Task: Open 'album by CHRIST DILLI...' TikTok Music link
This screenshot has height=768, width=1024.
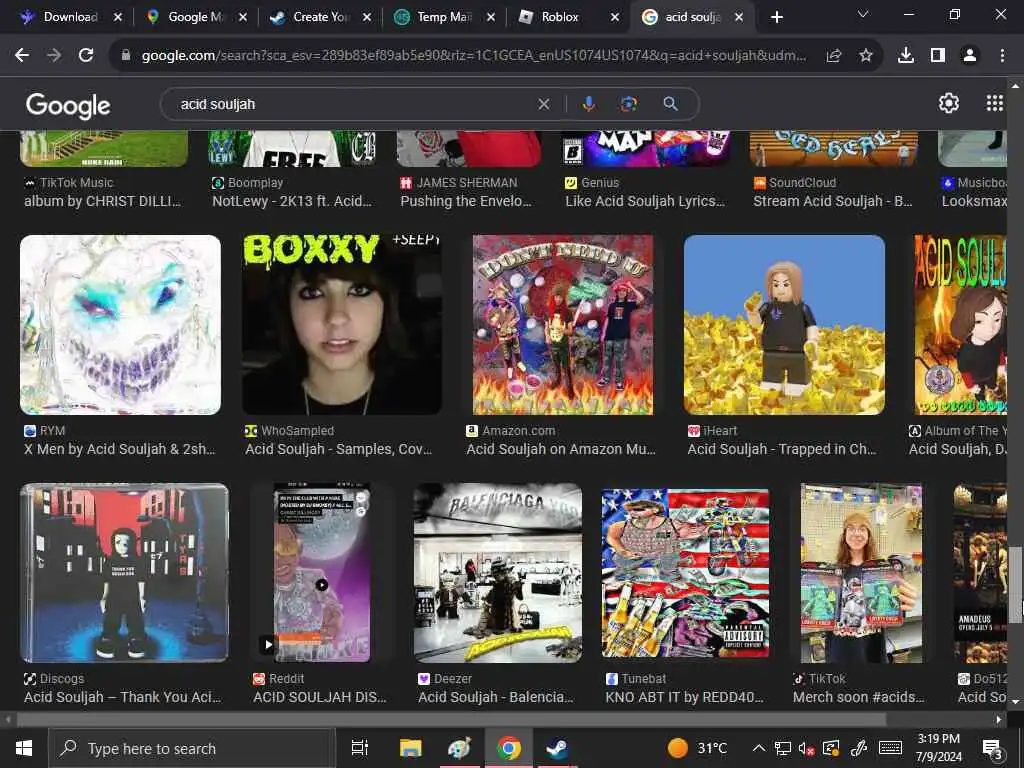Action: click(x=103, y=201)
